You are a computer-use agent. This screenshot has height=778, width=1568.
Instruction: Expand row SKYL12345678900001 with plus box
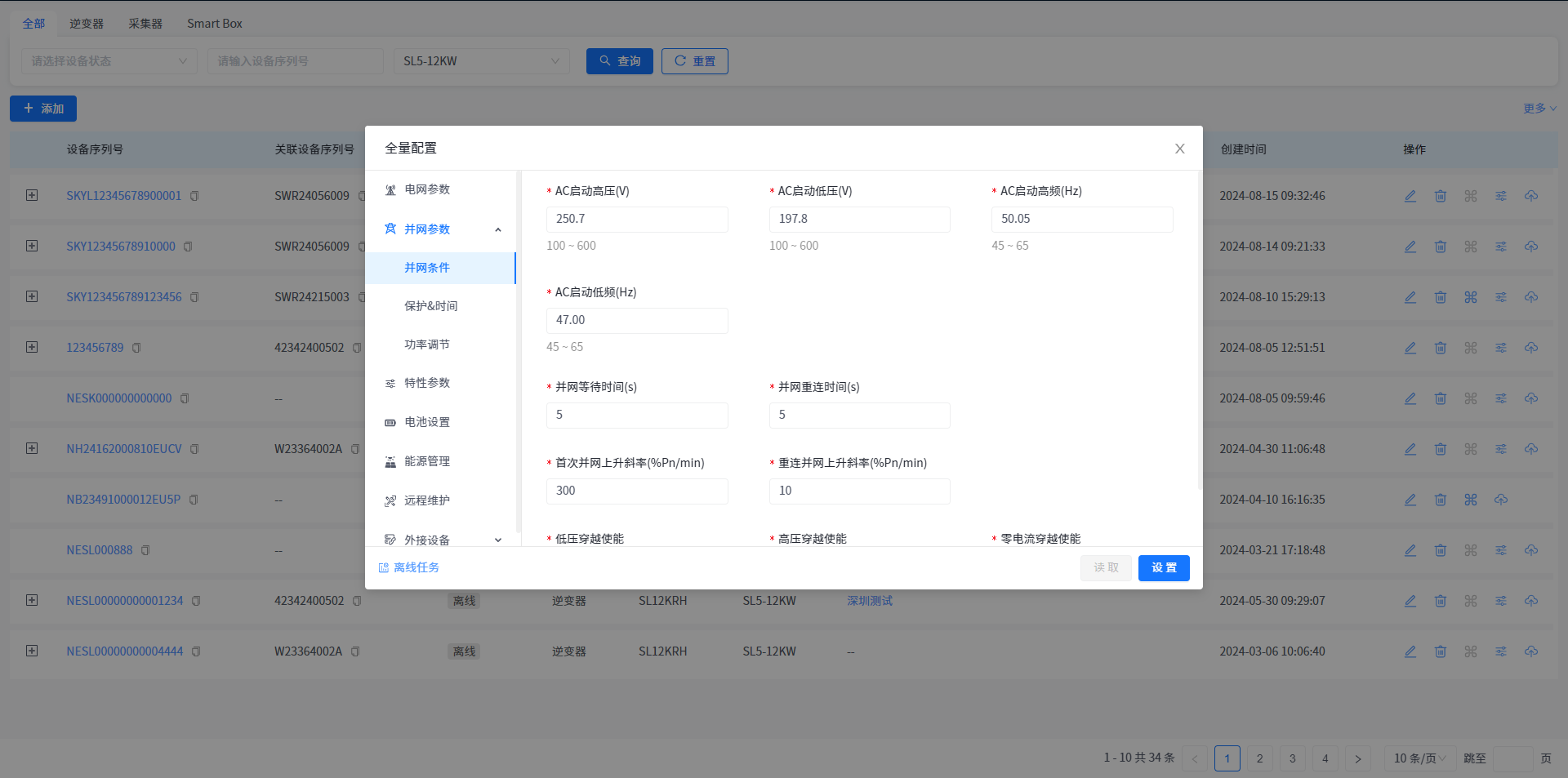[32, 195]
